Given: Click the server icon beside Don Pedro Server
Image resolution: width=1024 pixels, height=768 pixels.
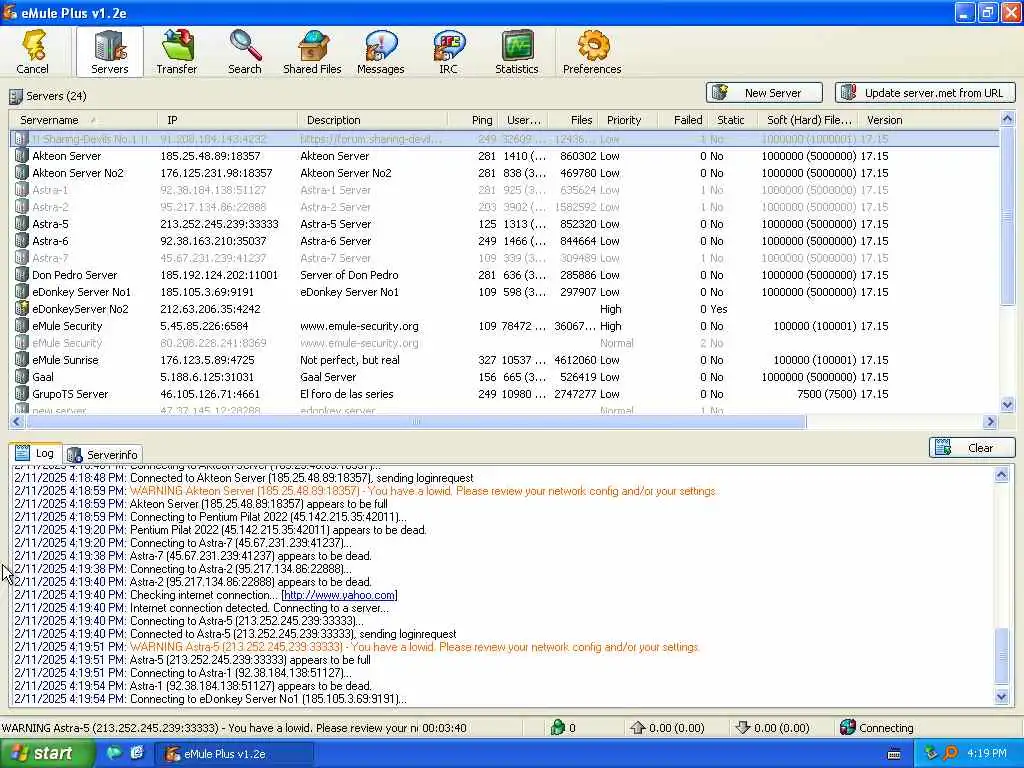Looking at the screenshot, I should click(22, 275).
